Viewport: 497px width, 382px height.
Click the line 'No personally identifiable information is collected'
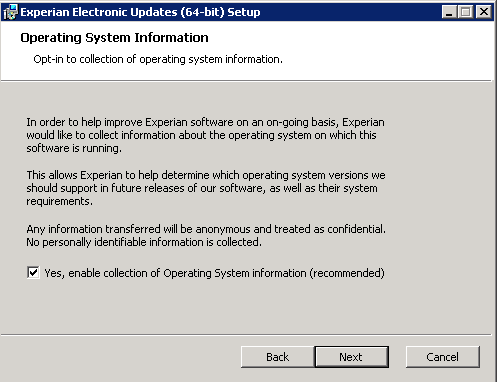144,242
